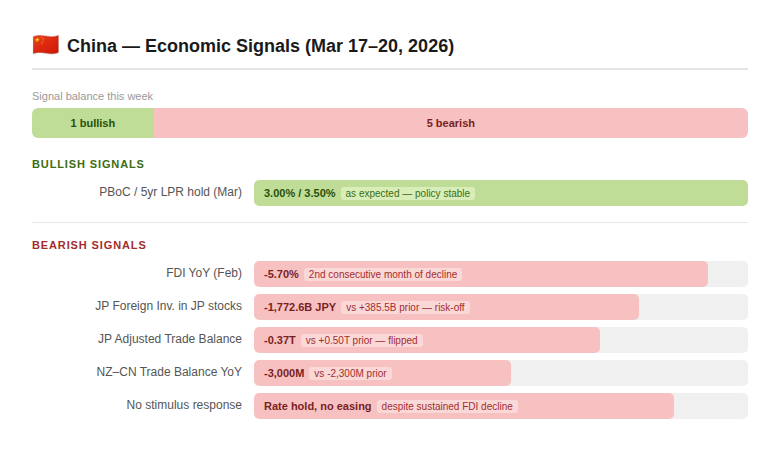The image size is (780, 468).
Task: Click the China flag icon
Action: [46, 45]
